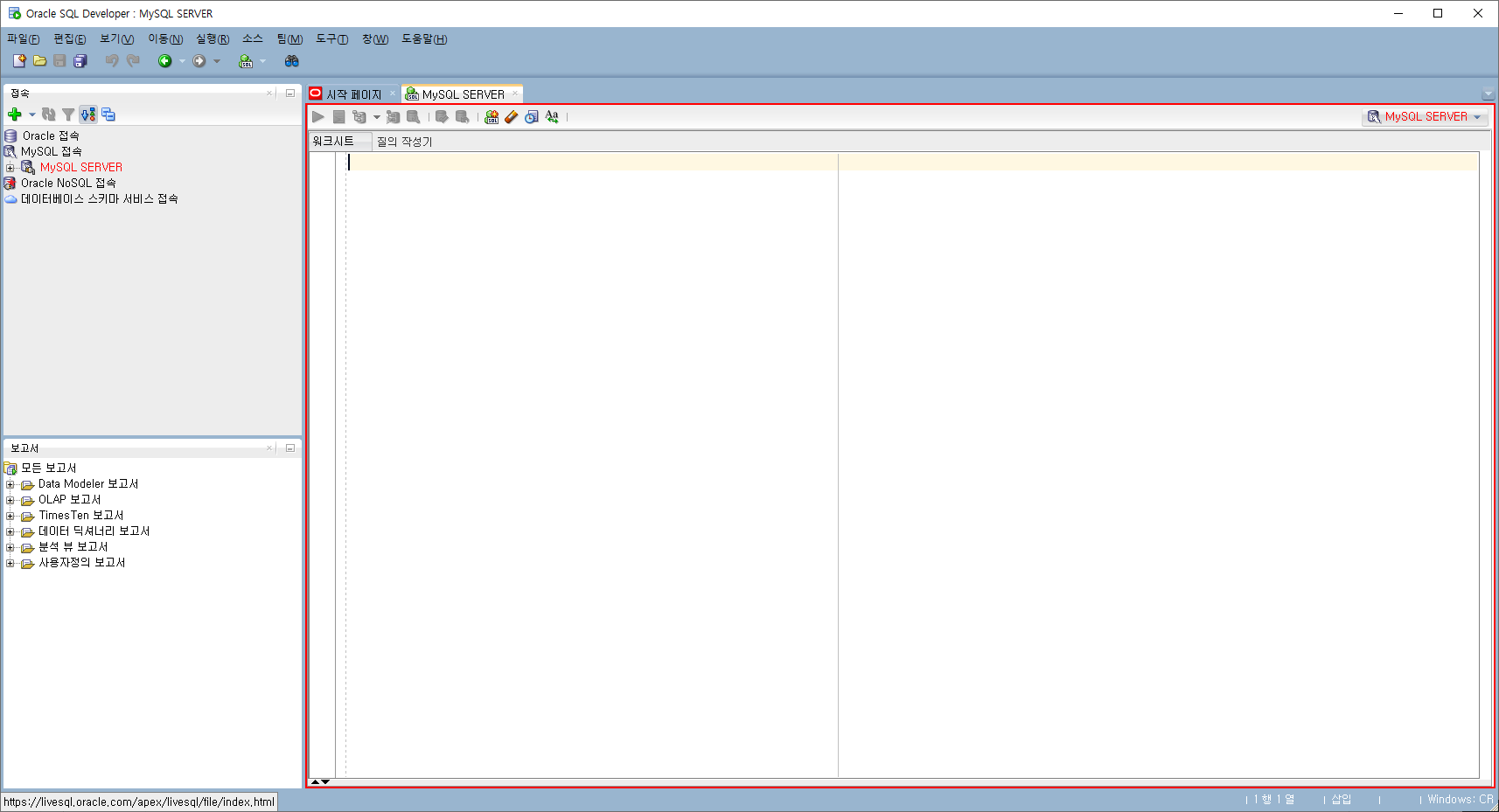Select 데이터베이스 스키마 서비스 접속 item
This screenshot has width=1499, height=812.
pos(100,199)
